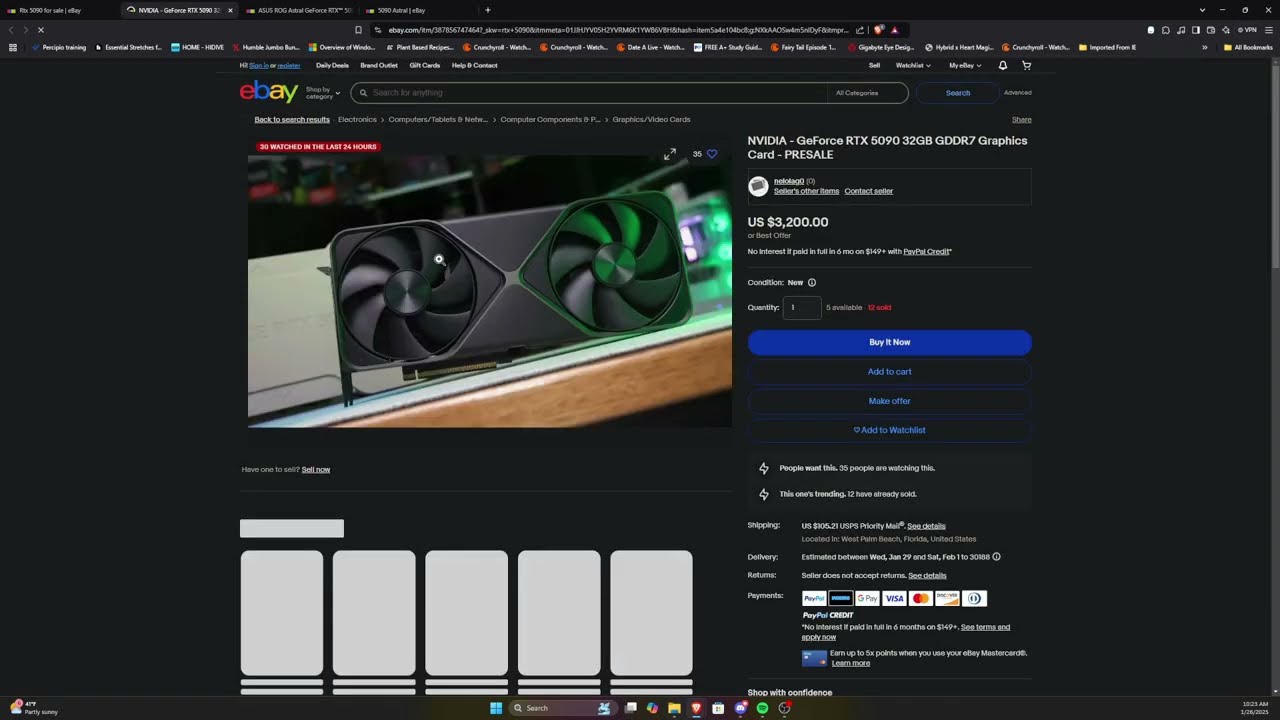This screenshot has width=1280, height=720.
Task: Open Copilot from the taskbar
Action: [x=652, y=708]
